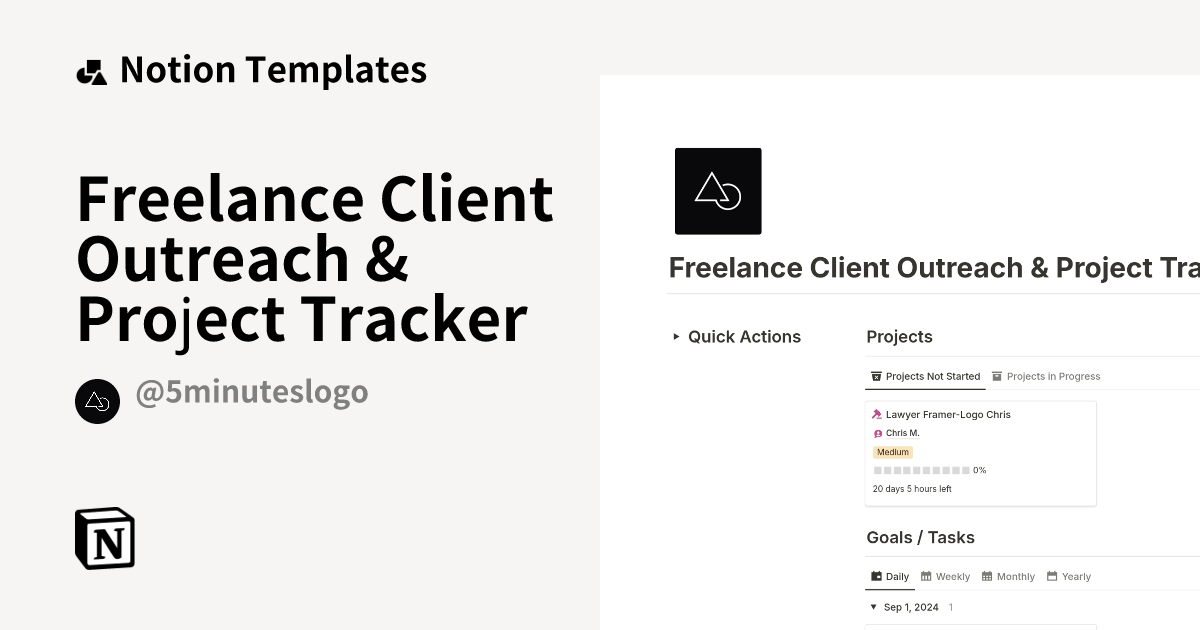Click the Quick Actions disclosure triangle

(x=675, y=337)
